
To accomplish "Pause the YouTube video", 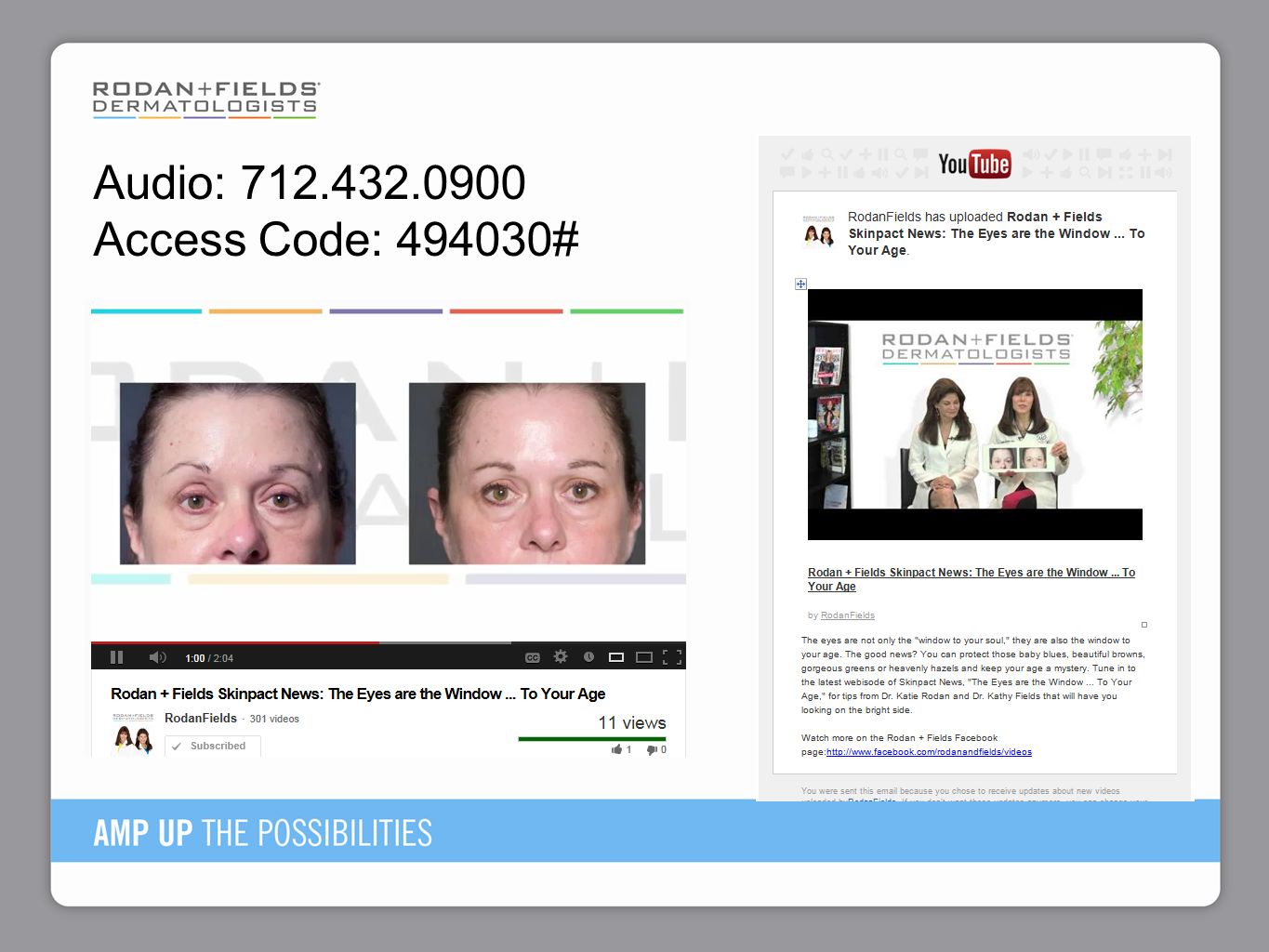I will pyautogui.click(x=116, y=657).
